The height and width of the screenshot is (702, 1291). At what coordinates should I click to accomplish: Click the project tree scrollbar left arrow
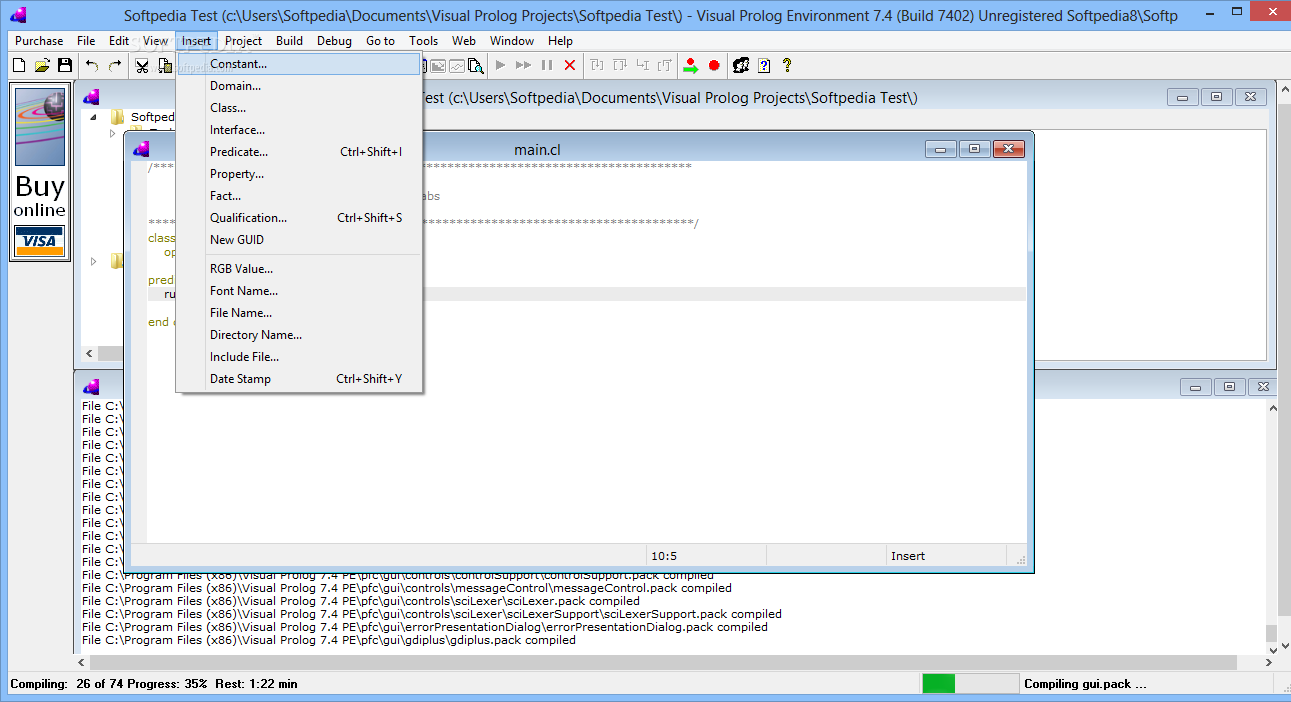(89, 354)
